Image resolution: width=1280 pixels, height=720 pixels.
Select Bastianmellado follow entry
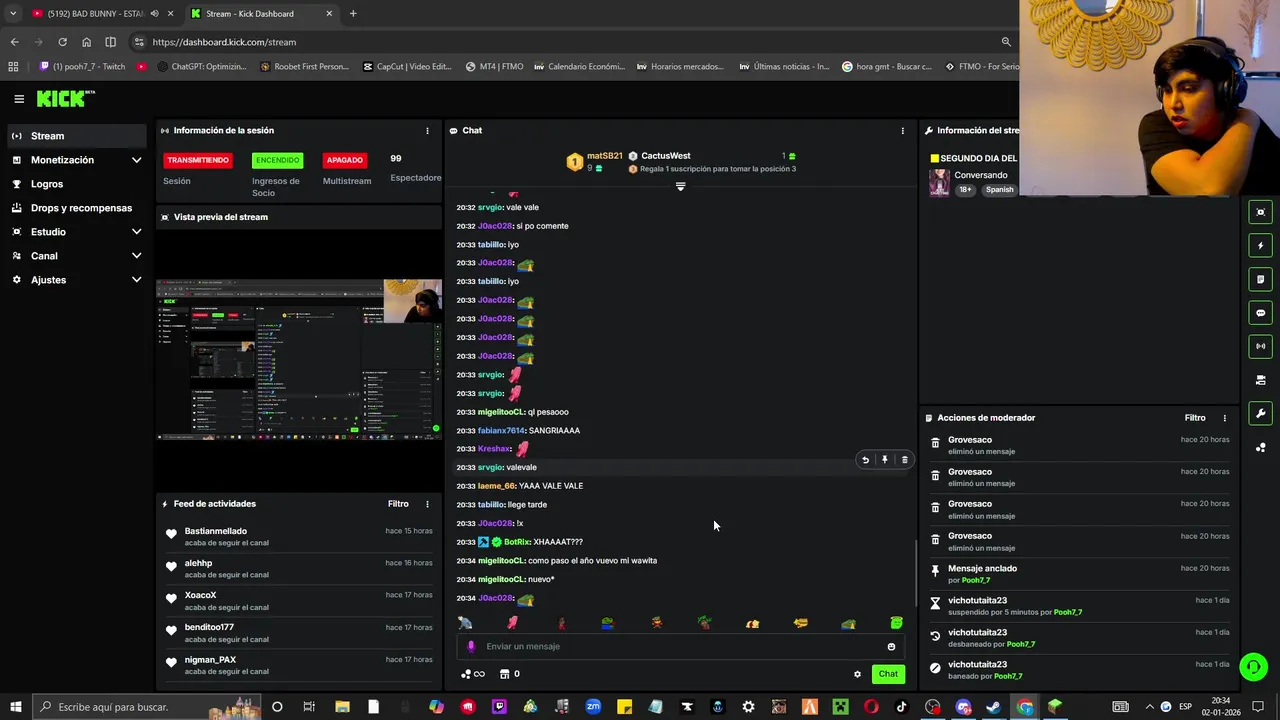298,537
